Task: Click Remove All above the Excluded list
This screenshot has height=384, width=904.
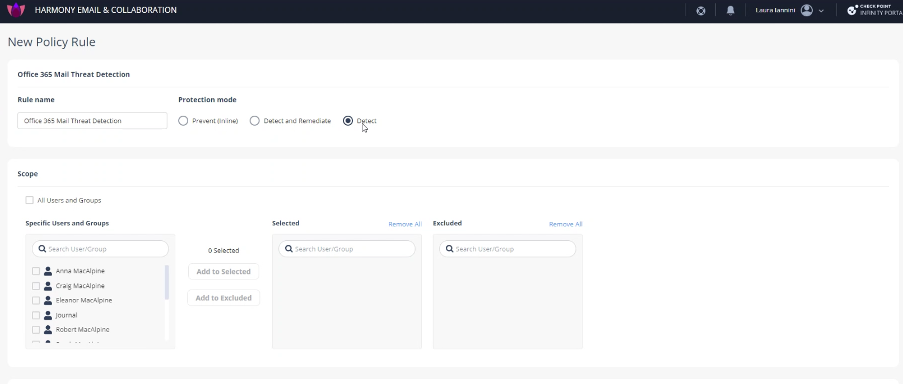Action: [566, 224]
